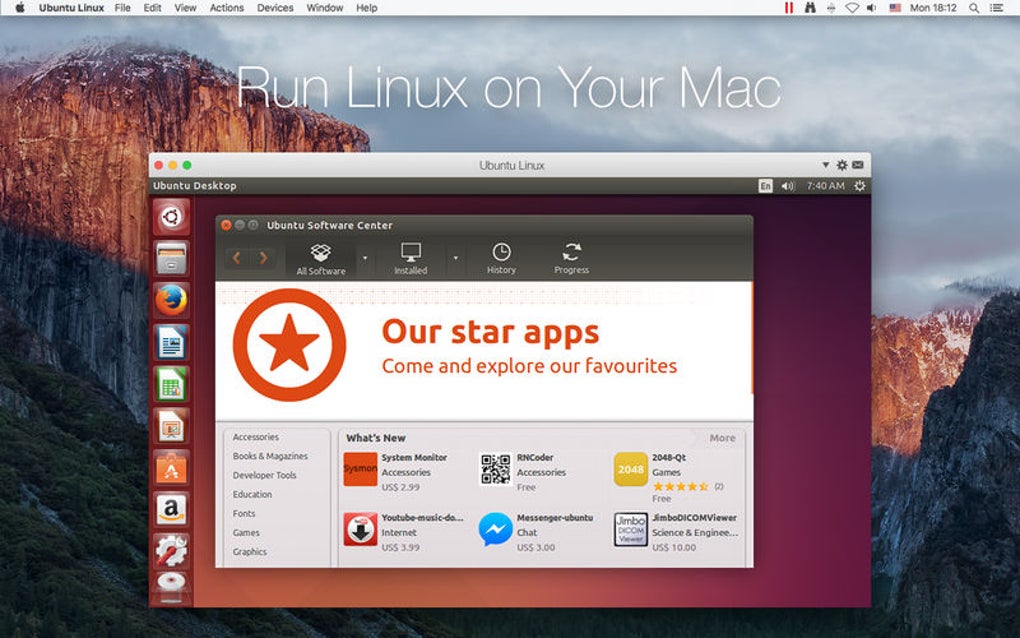This screenshot has height=638, width=1020.
Task: Open LibreOffice Impress in the launcher
Action: 171,426
